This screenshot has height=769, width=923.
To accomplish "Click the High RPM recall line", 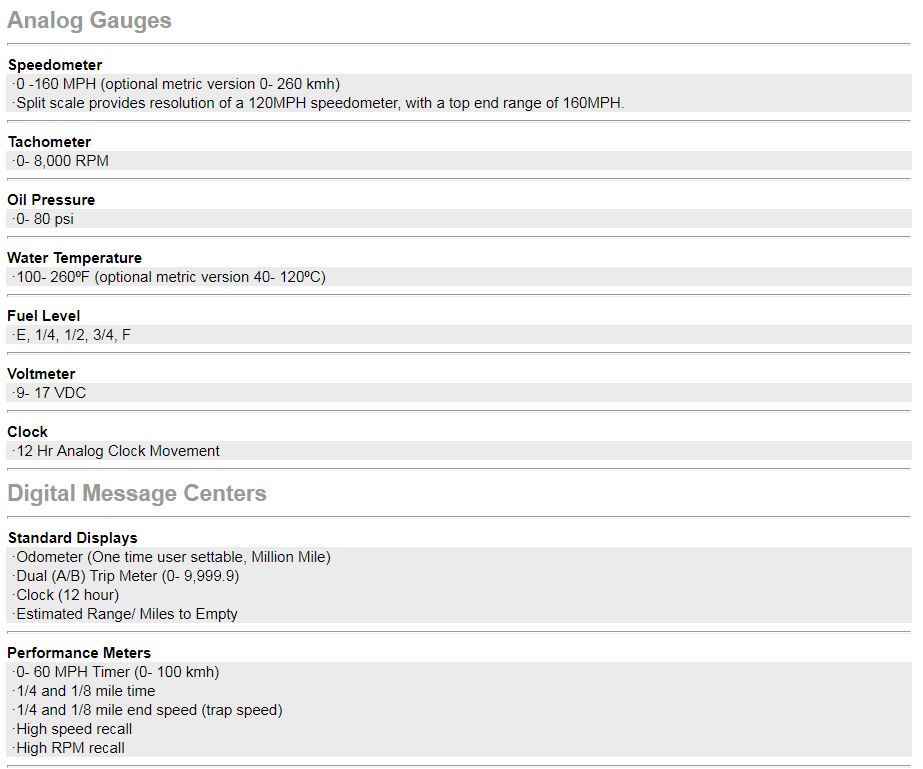I will point(70,748).
